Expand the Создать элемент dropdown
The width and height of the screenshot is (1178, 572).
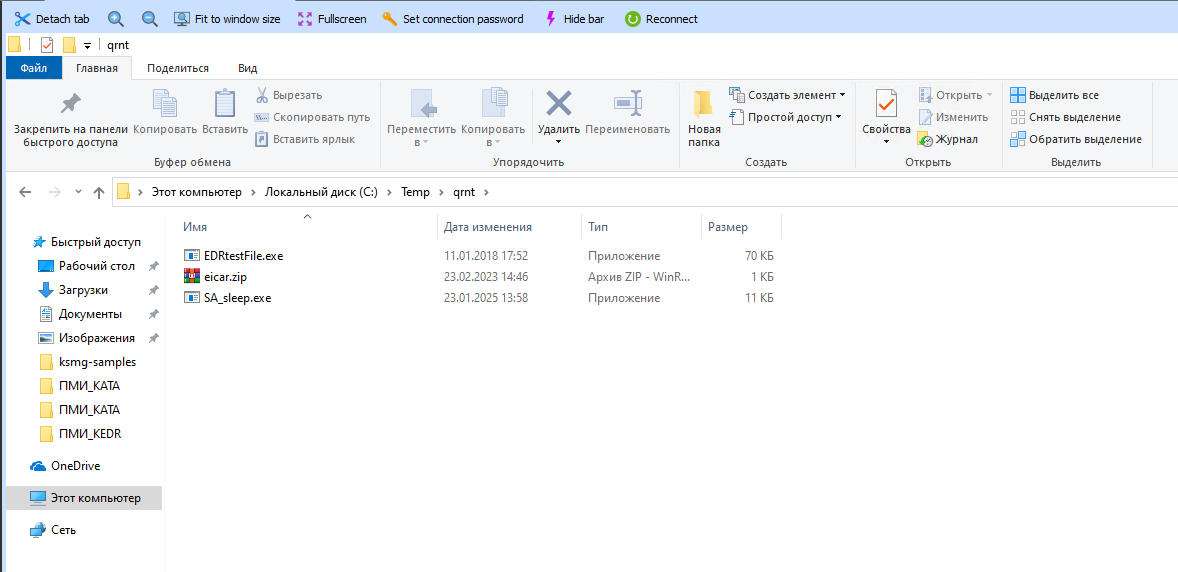pyautogui.click(x=842, y=95)
